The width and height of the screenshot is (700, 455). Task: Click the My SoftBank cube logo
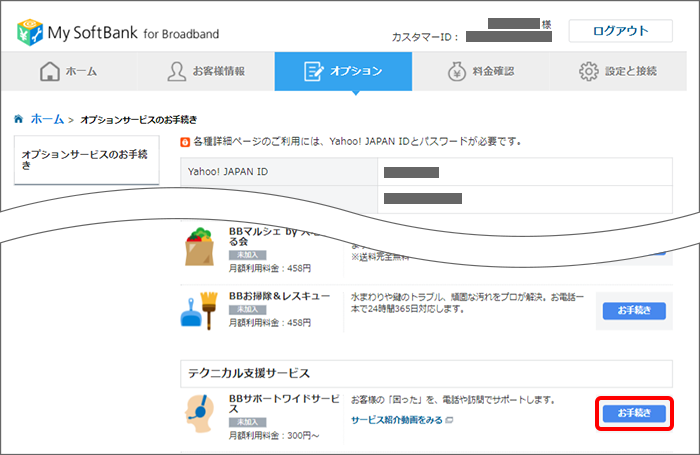(30, 32)
